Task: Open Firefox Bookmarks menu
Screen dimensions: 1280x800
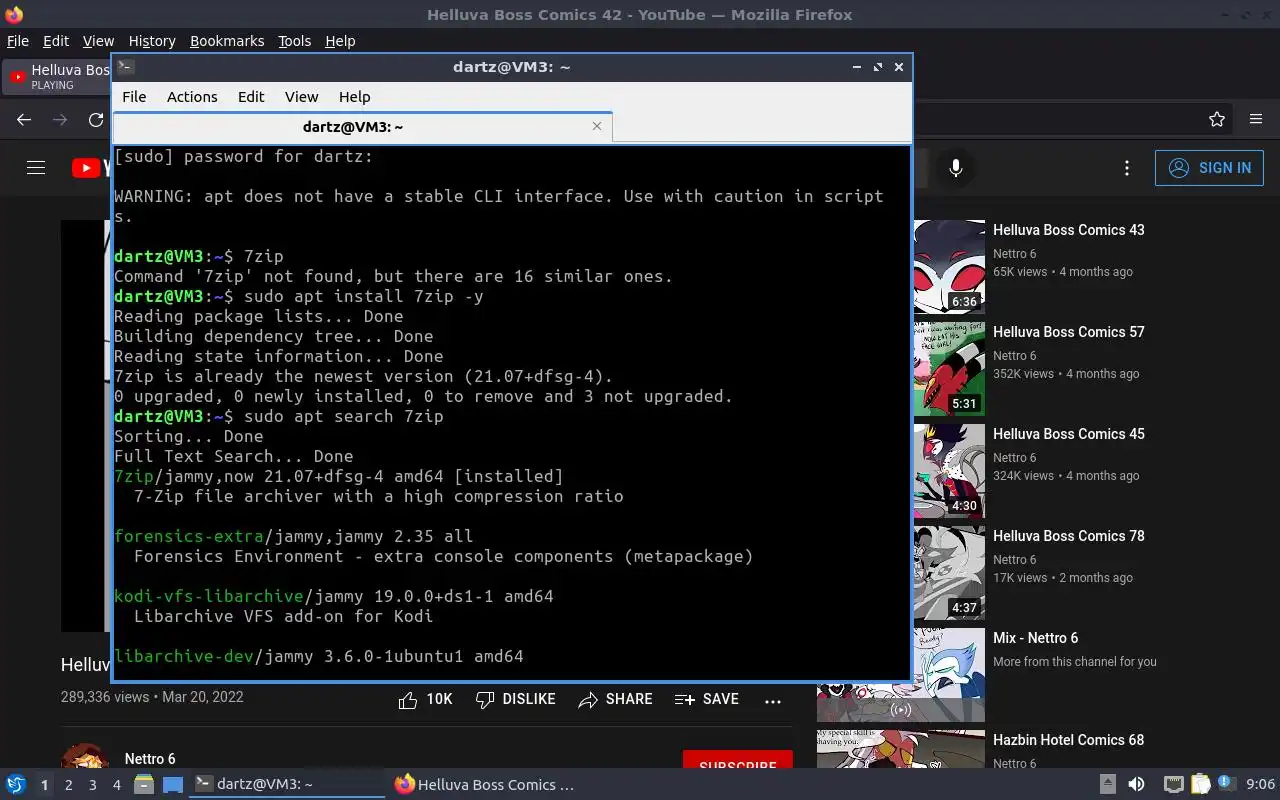Action: point(227,41)
